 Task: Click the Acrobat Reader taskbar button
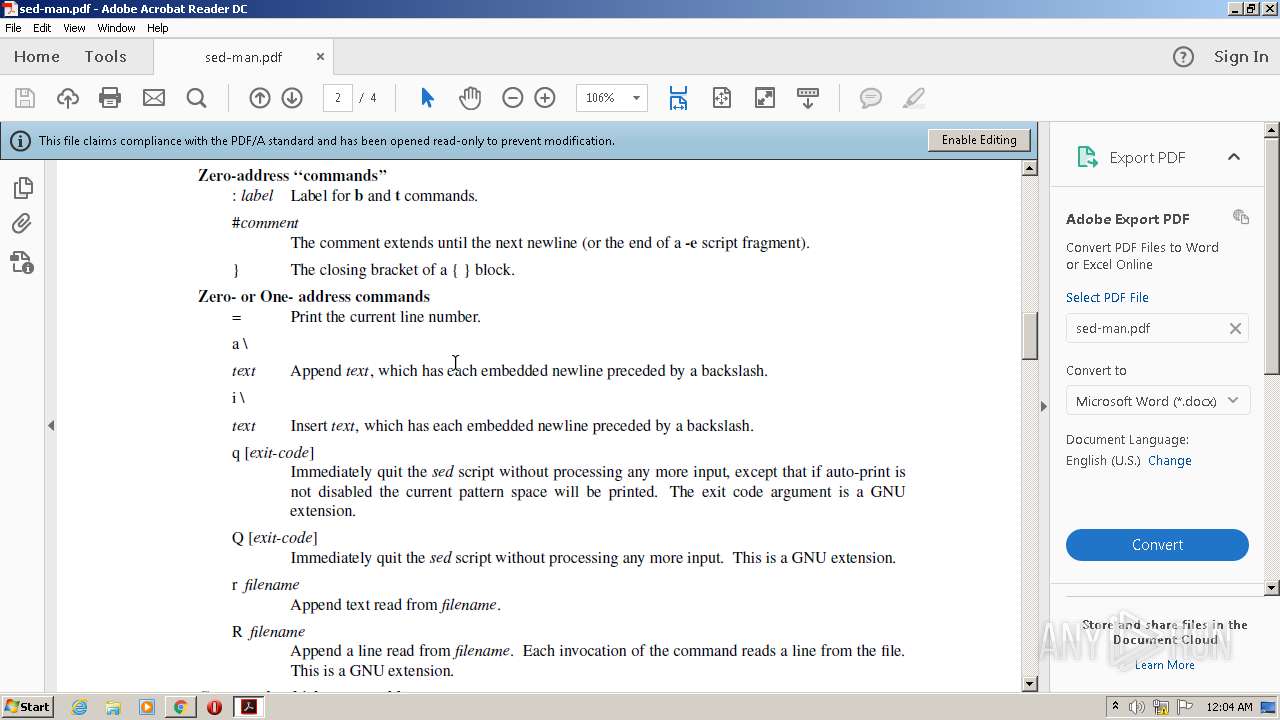(248, 707)
